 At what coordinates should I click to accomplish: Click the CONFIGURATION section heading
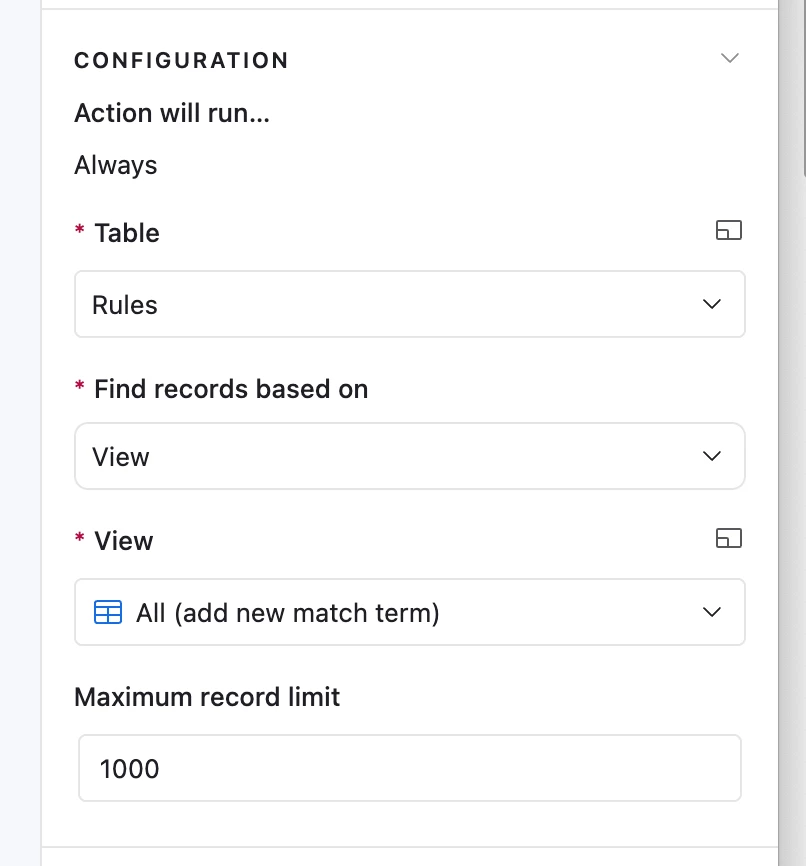181,60
